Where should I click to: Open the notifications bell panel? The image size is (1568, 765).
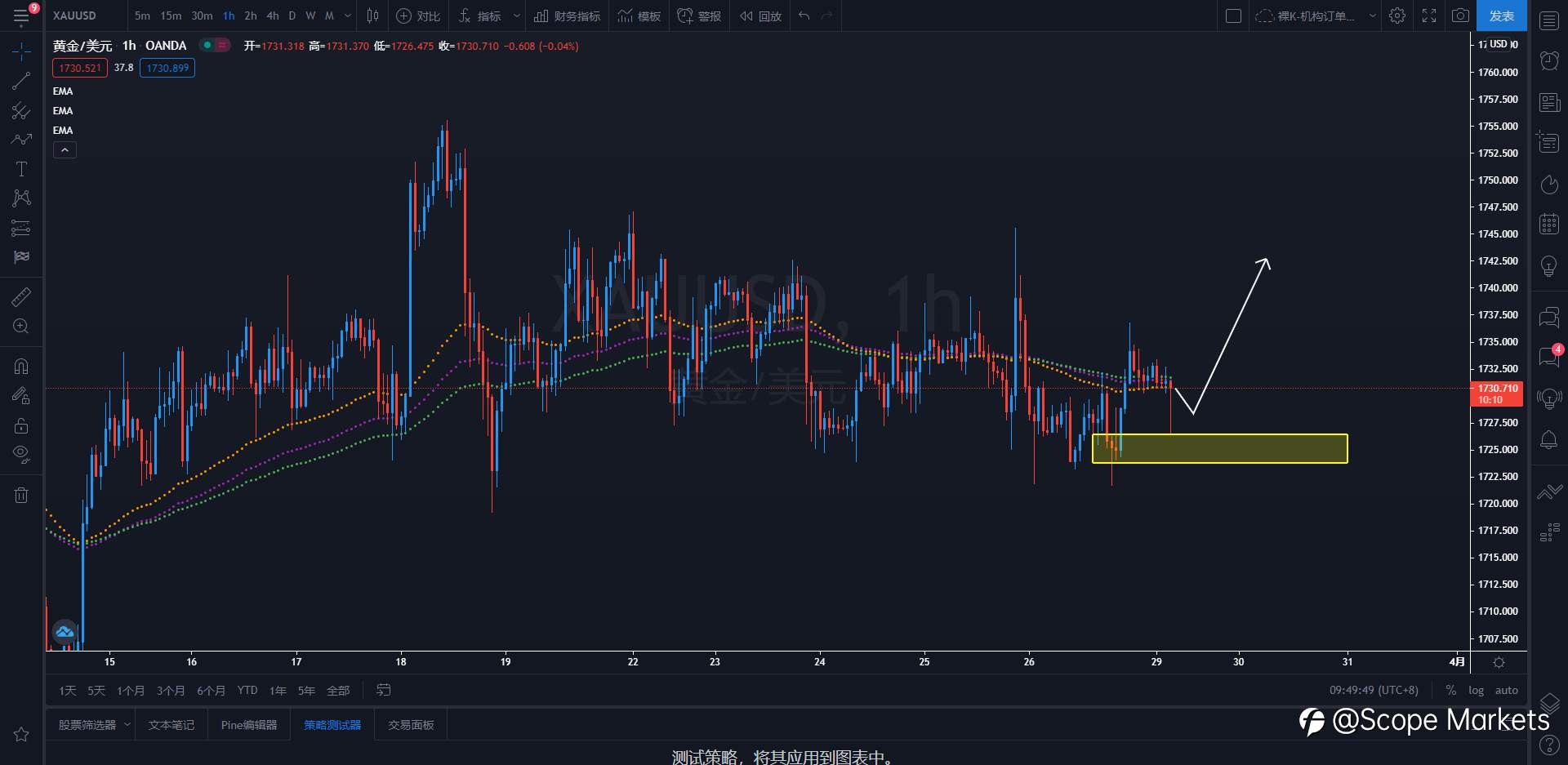click(x=1549, y=440)
